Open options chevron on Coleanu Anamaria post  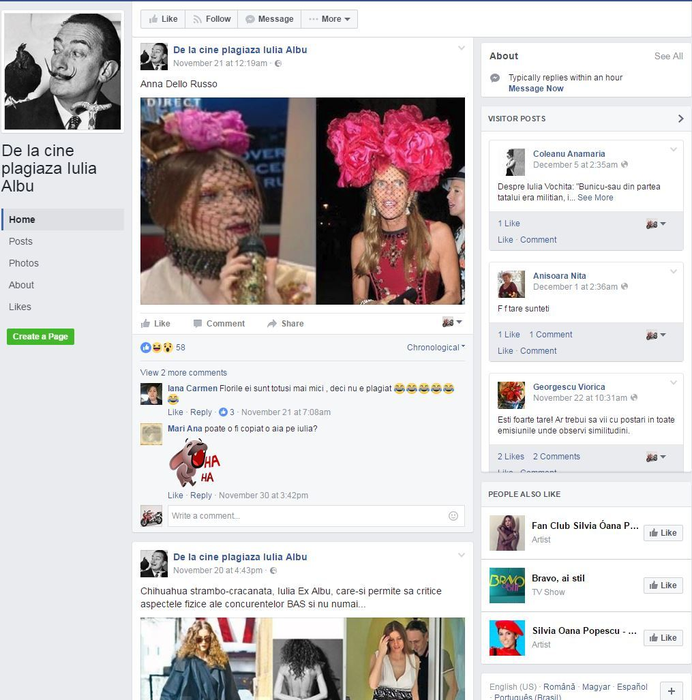673,150
